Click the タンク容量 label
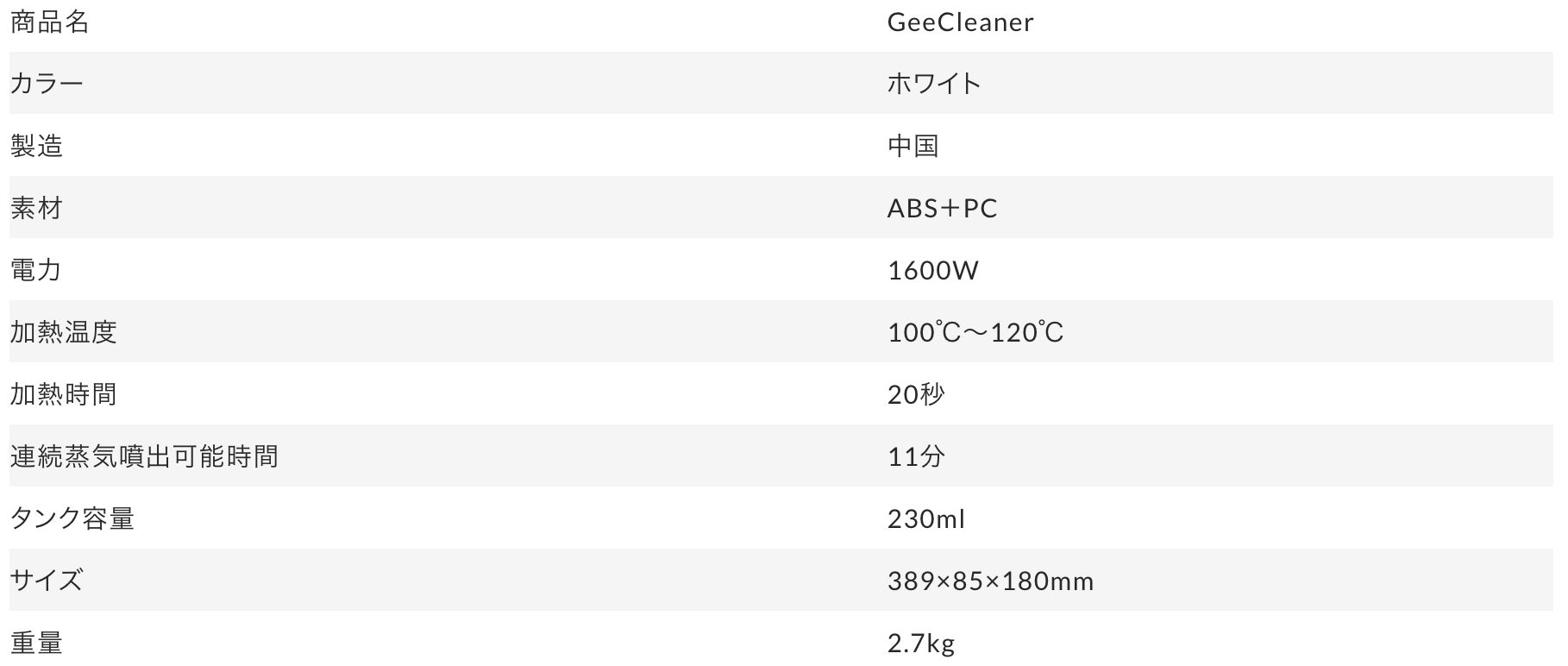 72,518
